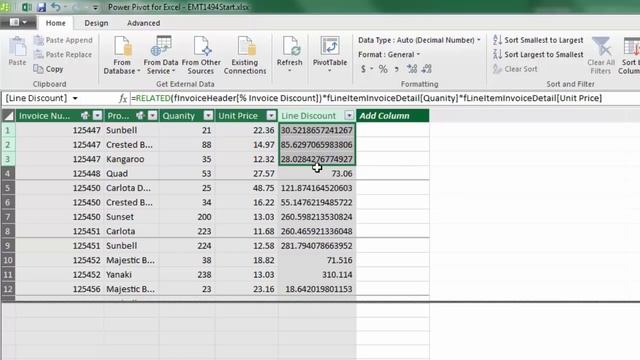This screenshot has width=640, height=360.
Task: Click invoice cell 125448
Action: click(60, 173)
